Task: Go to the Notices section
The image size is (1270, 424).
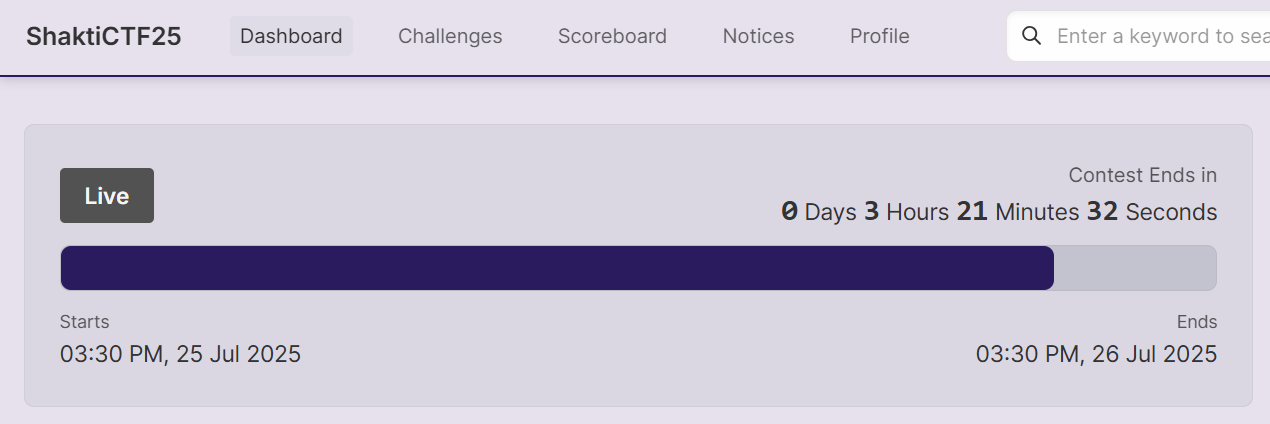Action: 758,36
